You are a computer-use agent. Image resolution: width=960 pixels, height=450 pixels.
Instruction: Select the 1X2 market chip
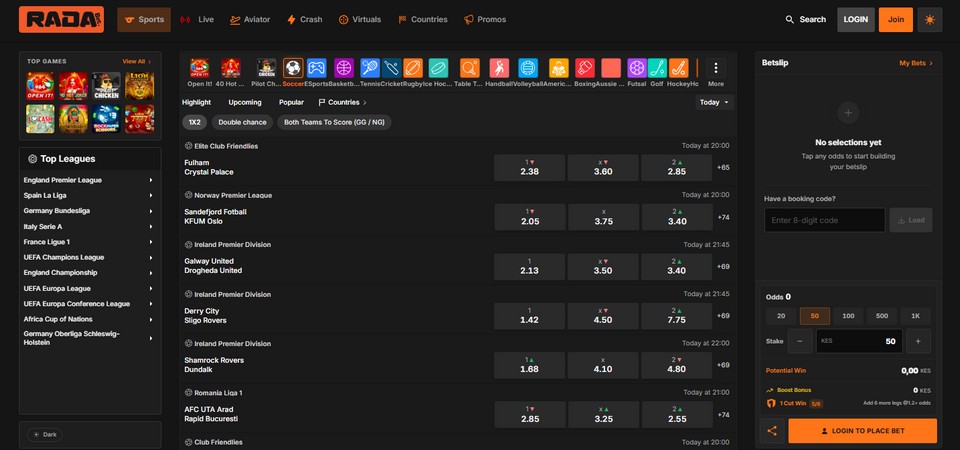(195, 122)
